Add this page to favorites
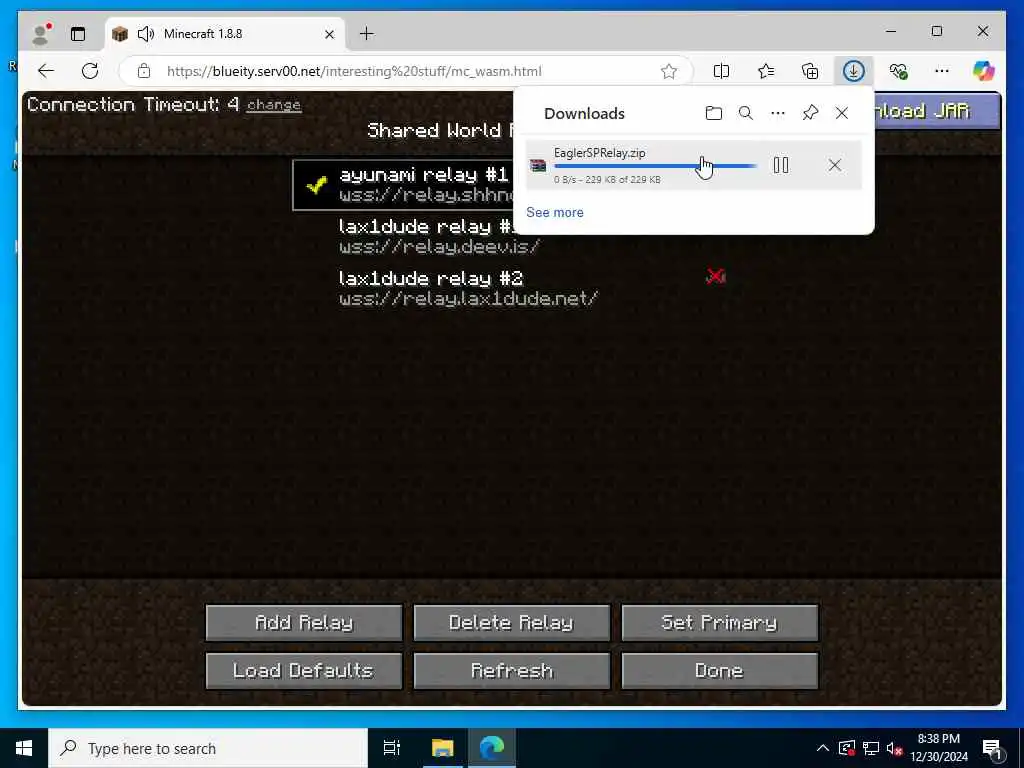The image size is (1024, 768). [669, 71]
